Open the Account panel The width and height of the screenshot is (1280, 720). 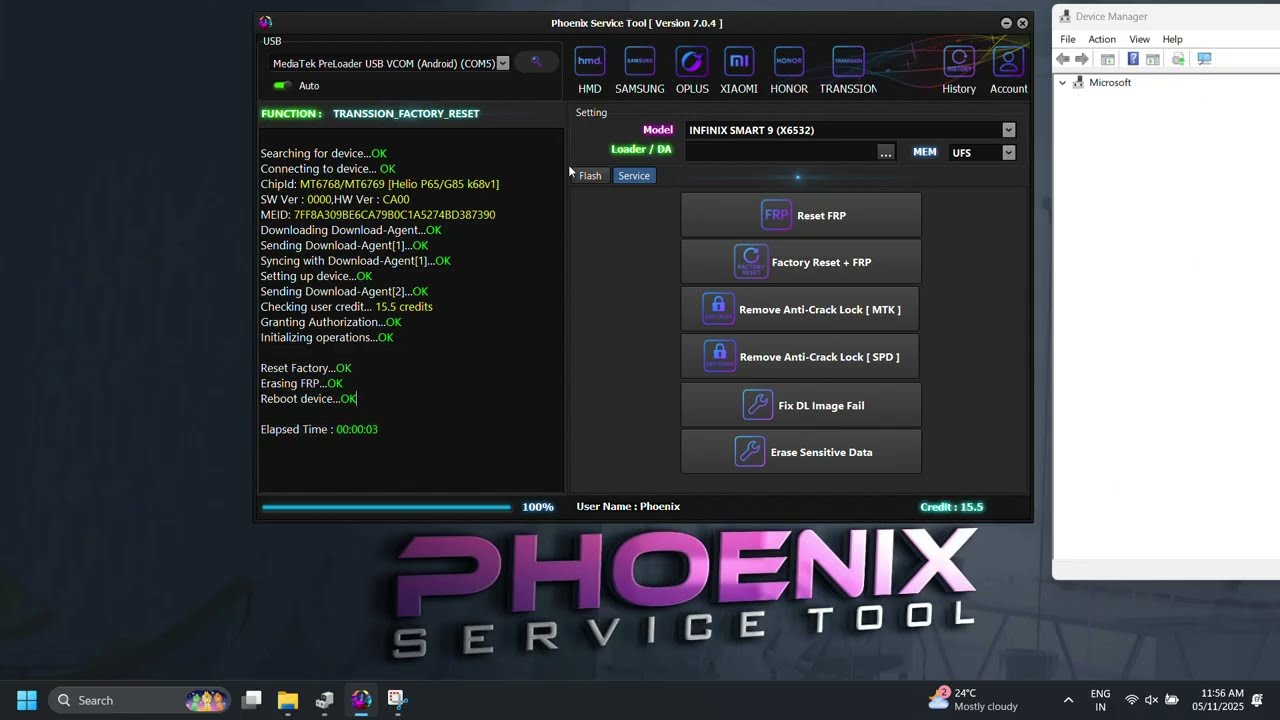point(1008,70)
